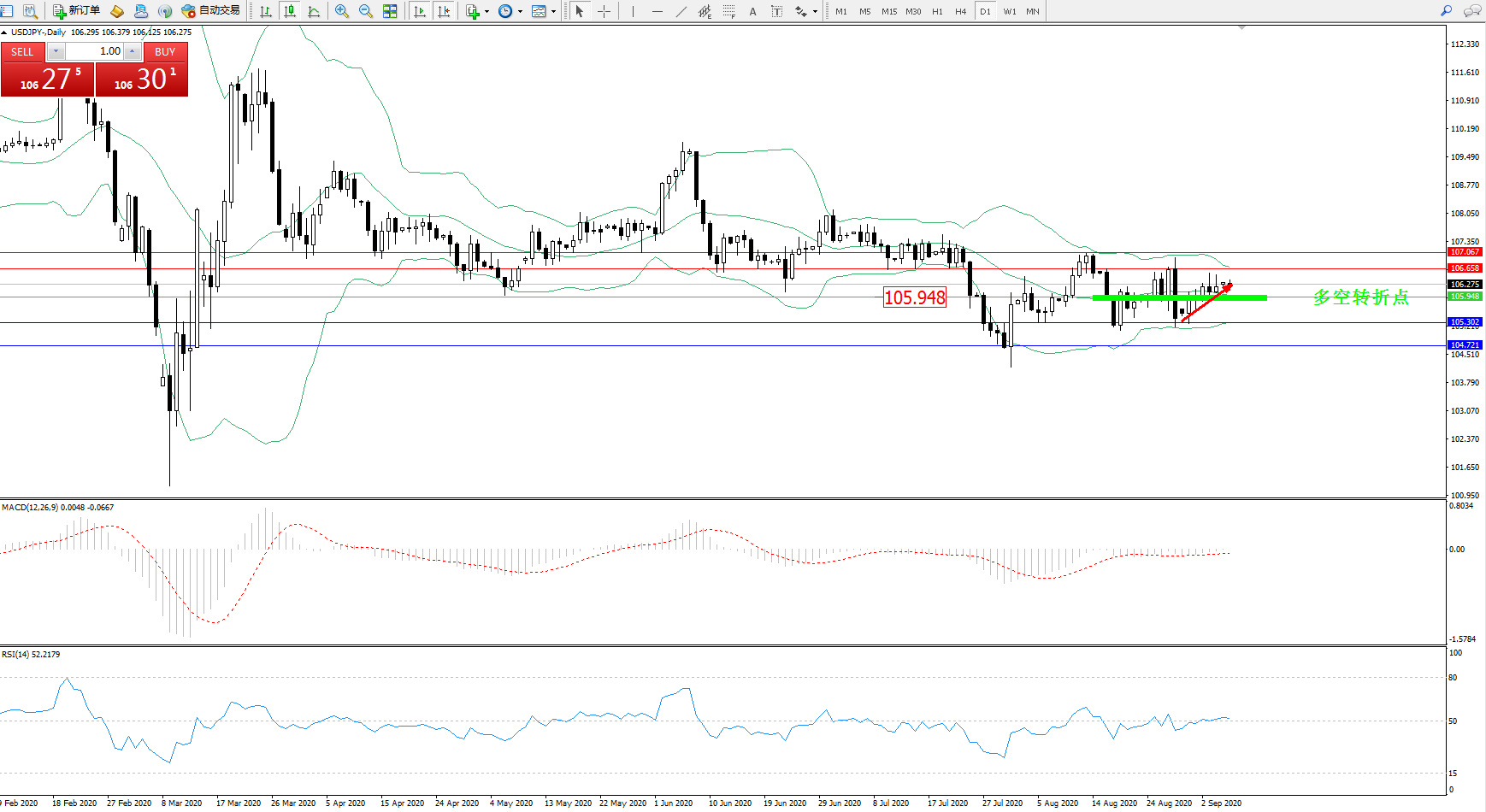Click the tile windows icon
The image size is (1486, 812).
tap(390, 11)
